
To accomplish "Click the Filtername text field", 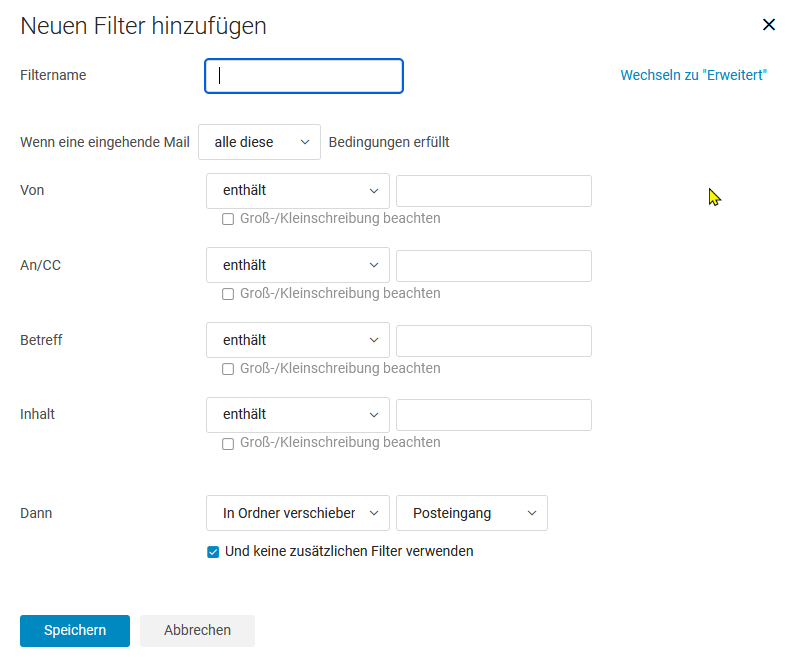I will point(304,76).
